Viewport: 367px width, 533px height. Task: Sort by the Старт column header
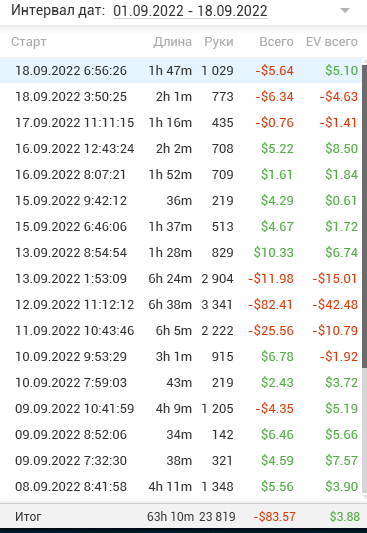click(x=29, y=42)
